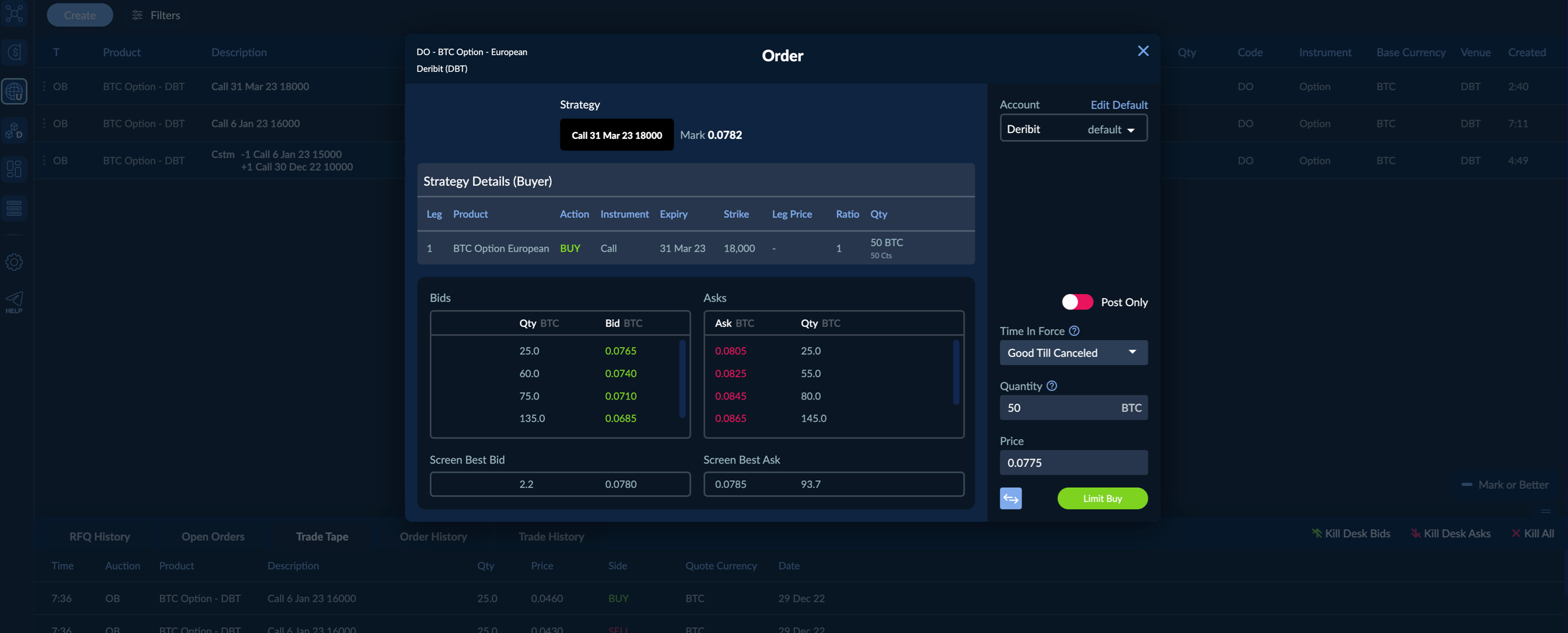The height and width of the screenshot is (633, 1568).
Task: Expand the Deribit account dropdown
Action: pyautogui.click(x=1073, y=129)
